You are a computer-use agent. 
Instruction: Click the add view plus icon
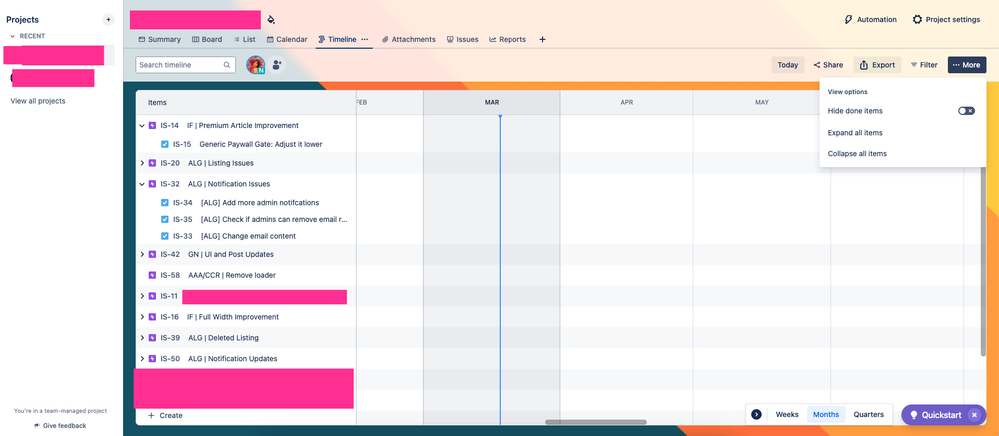click(x=542, y=40)
